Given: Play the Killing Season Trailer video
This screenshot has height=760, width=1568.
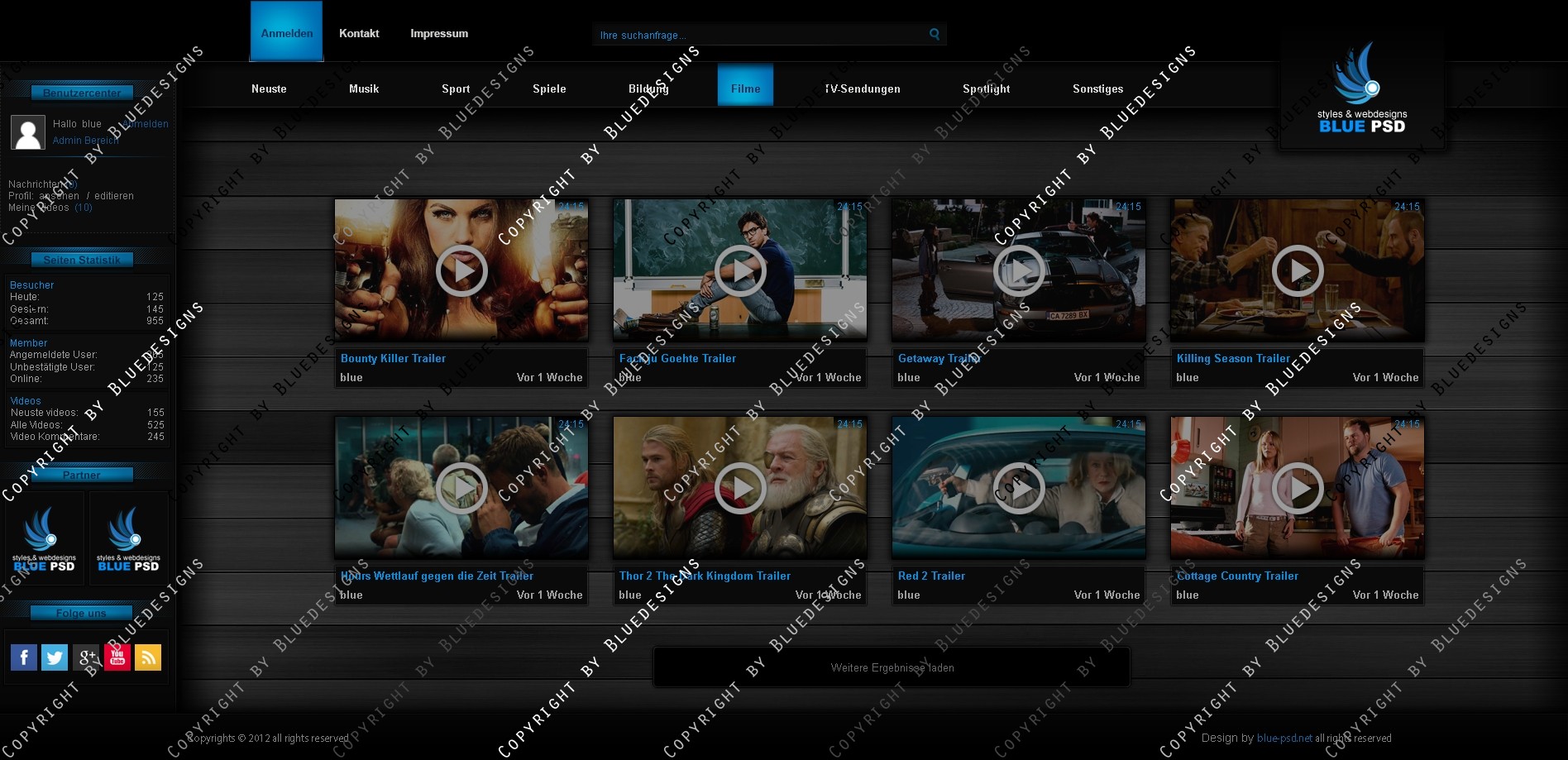Looking at the screenshot, I should (x=1298, y=270).
